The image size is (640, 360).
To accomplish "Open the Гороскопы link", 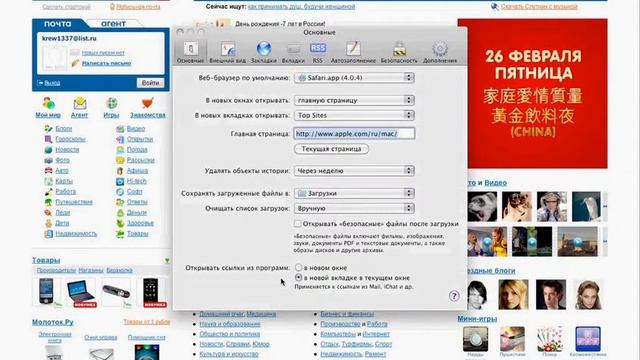I will (71, 139).
